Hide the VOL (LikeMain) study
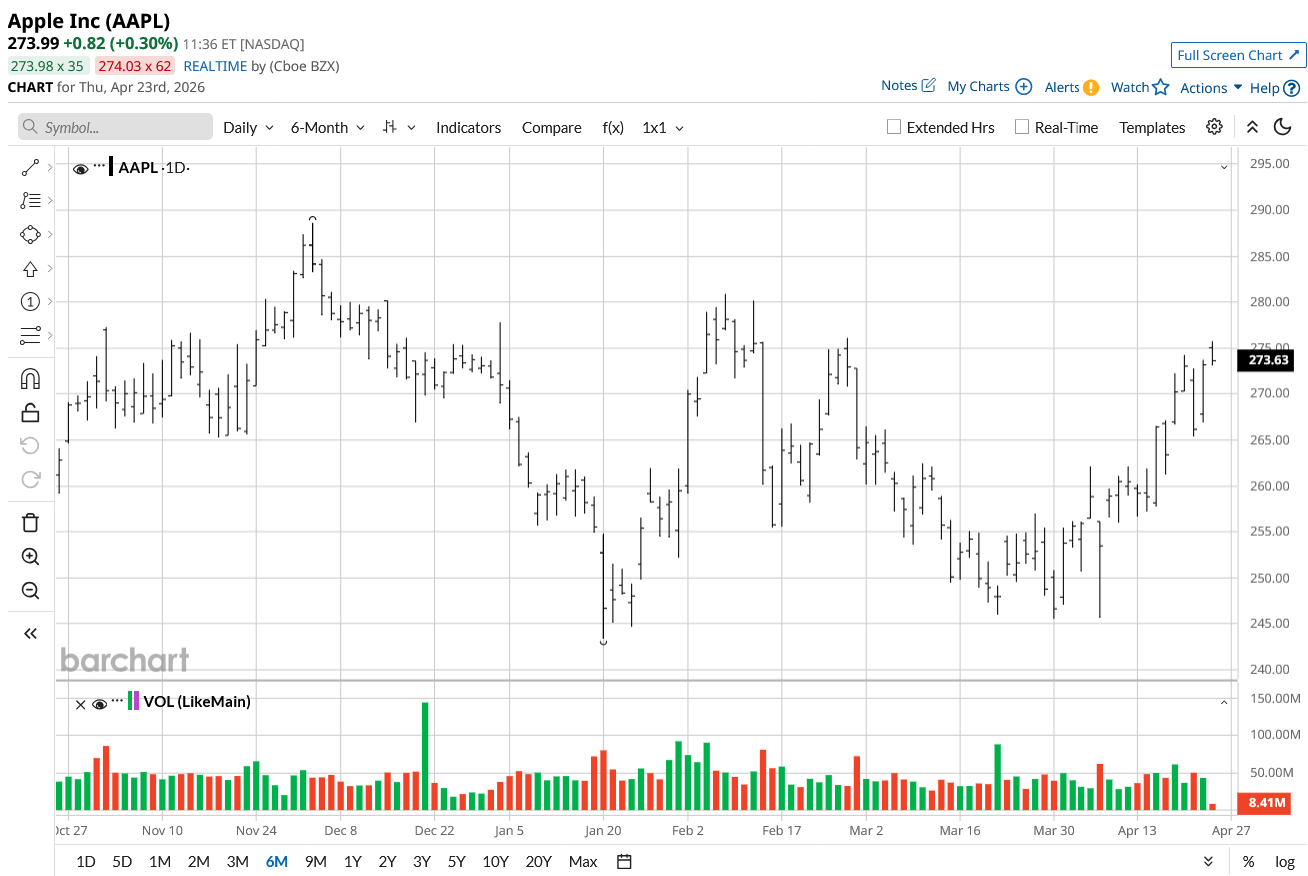The width and height of the screenshot is (1308, 876). [99, 703]
